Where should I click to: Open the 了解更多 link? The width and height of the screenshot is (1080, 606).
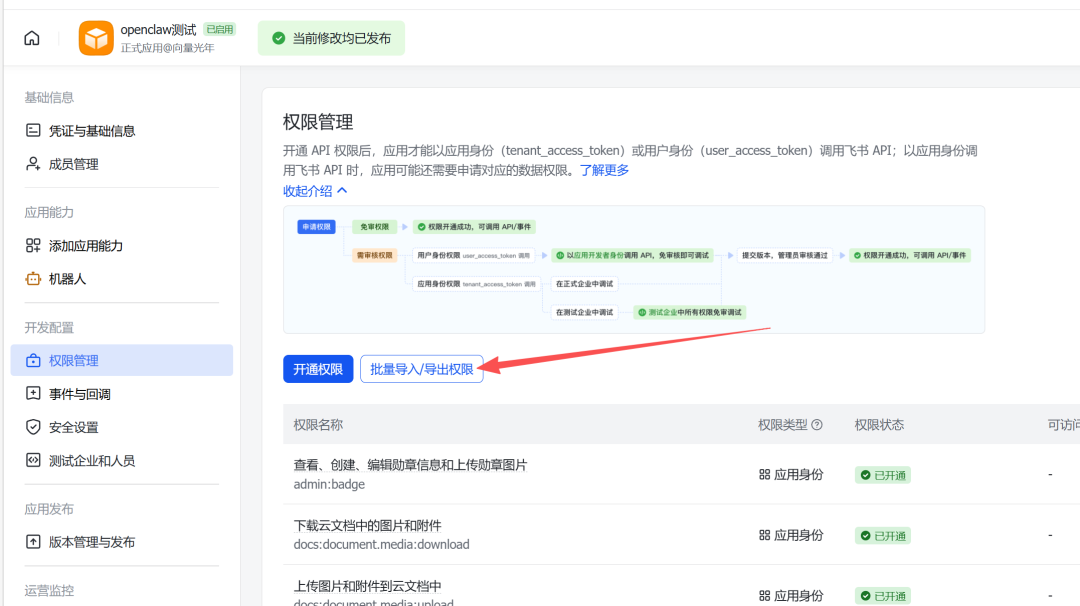click(x=604, y=168)
